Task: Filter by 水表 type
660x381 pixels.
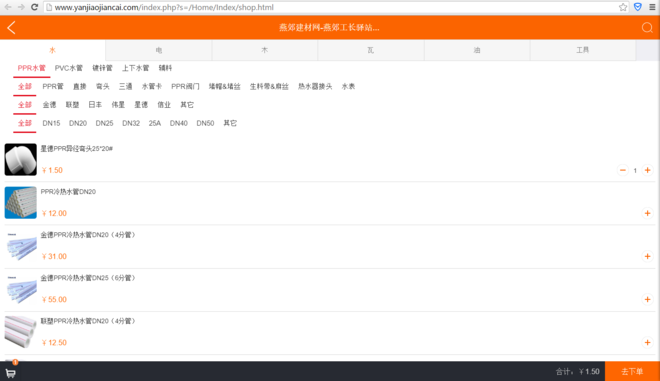Action: 348,86
